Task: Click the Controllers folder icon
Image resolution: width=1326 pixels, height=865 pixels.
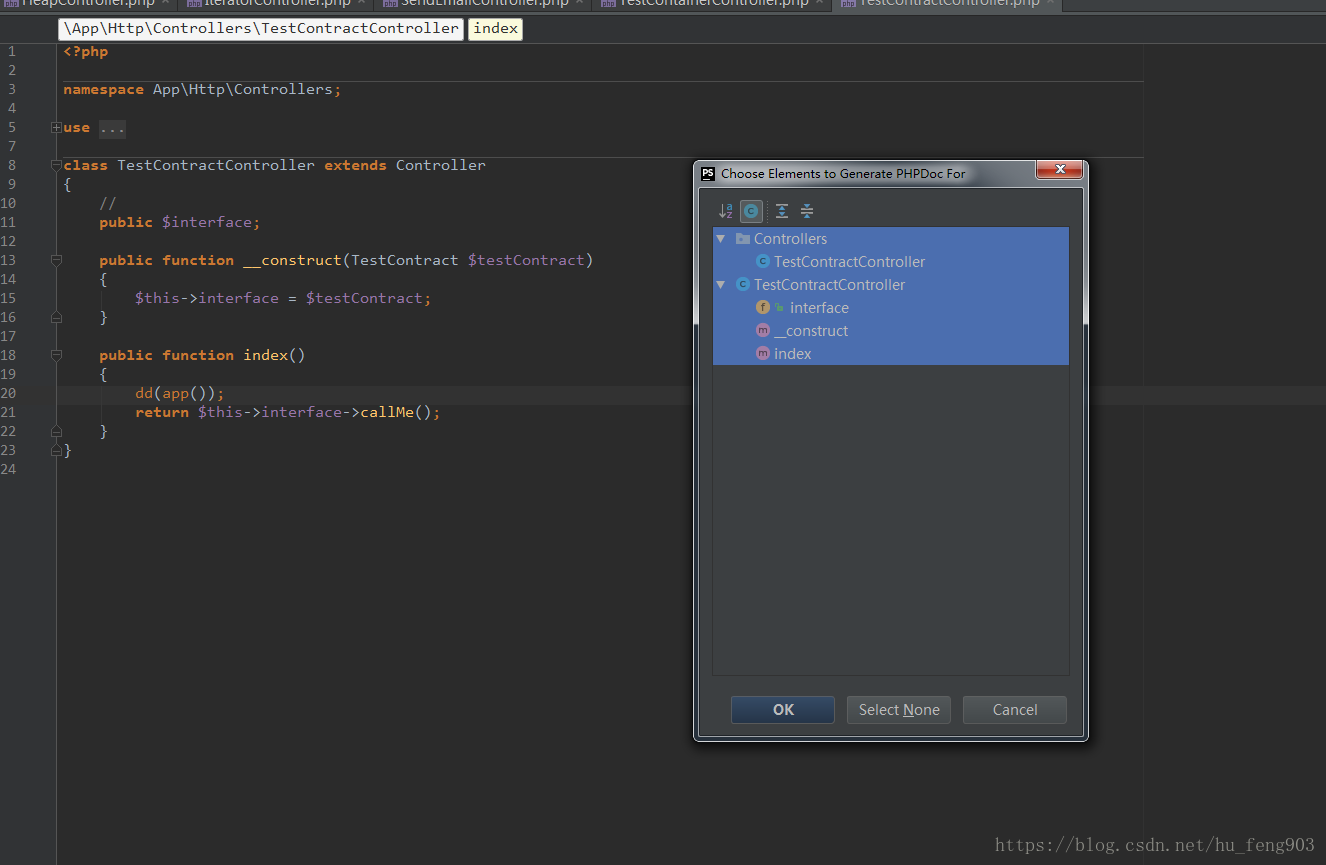Action: [742, 239]
